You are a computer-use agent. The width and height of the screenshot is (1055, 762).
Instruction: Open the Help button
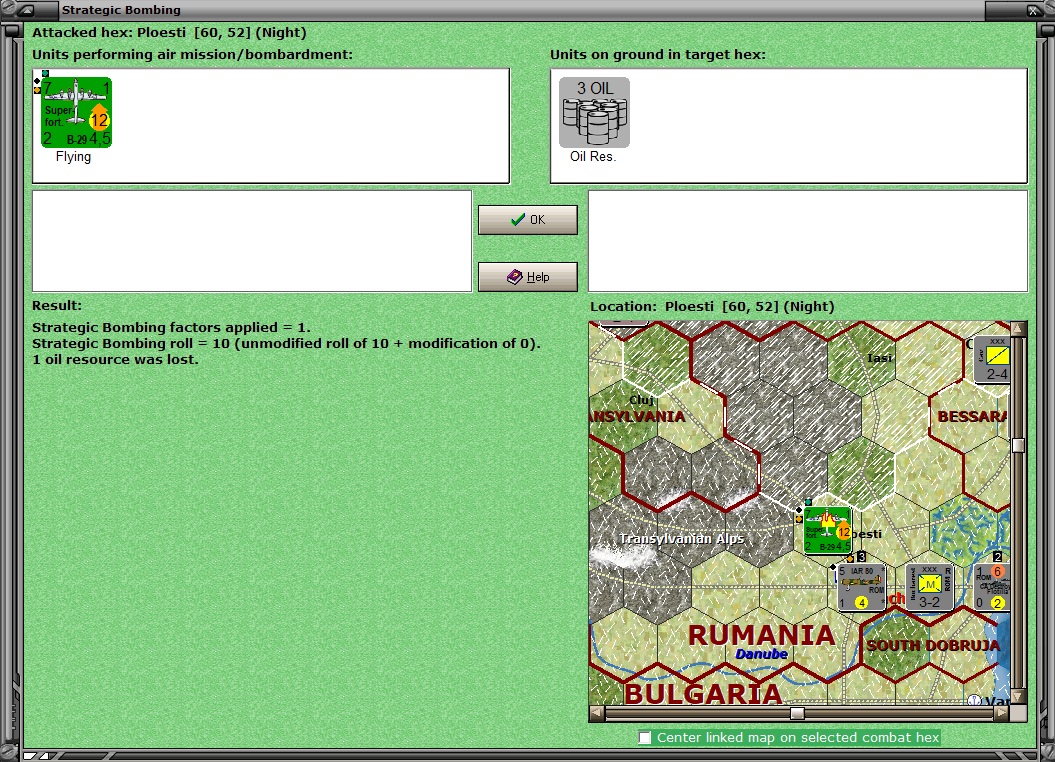click(528, 277)
